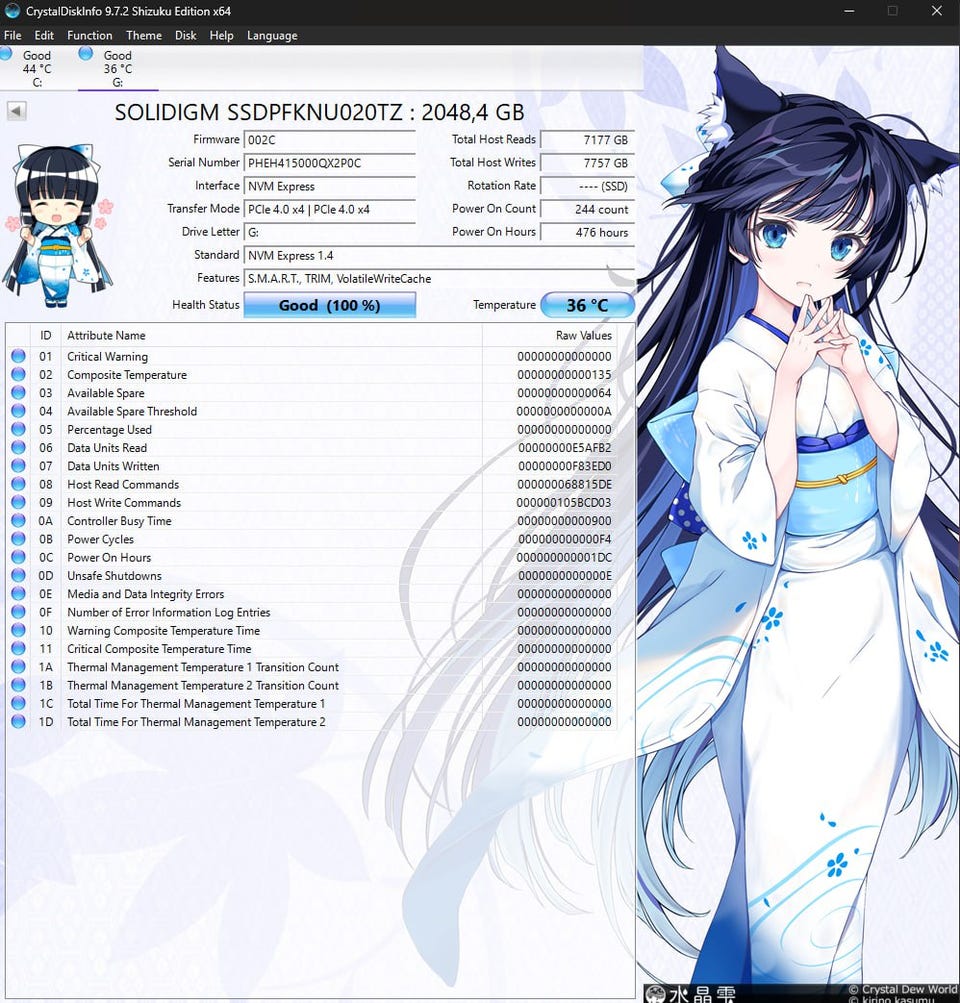960x1003 pixels.
Task: Click the status icon for Power On Hours attribute
Action: point(19,557)
